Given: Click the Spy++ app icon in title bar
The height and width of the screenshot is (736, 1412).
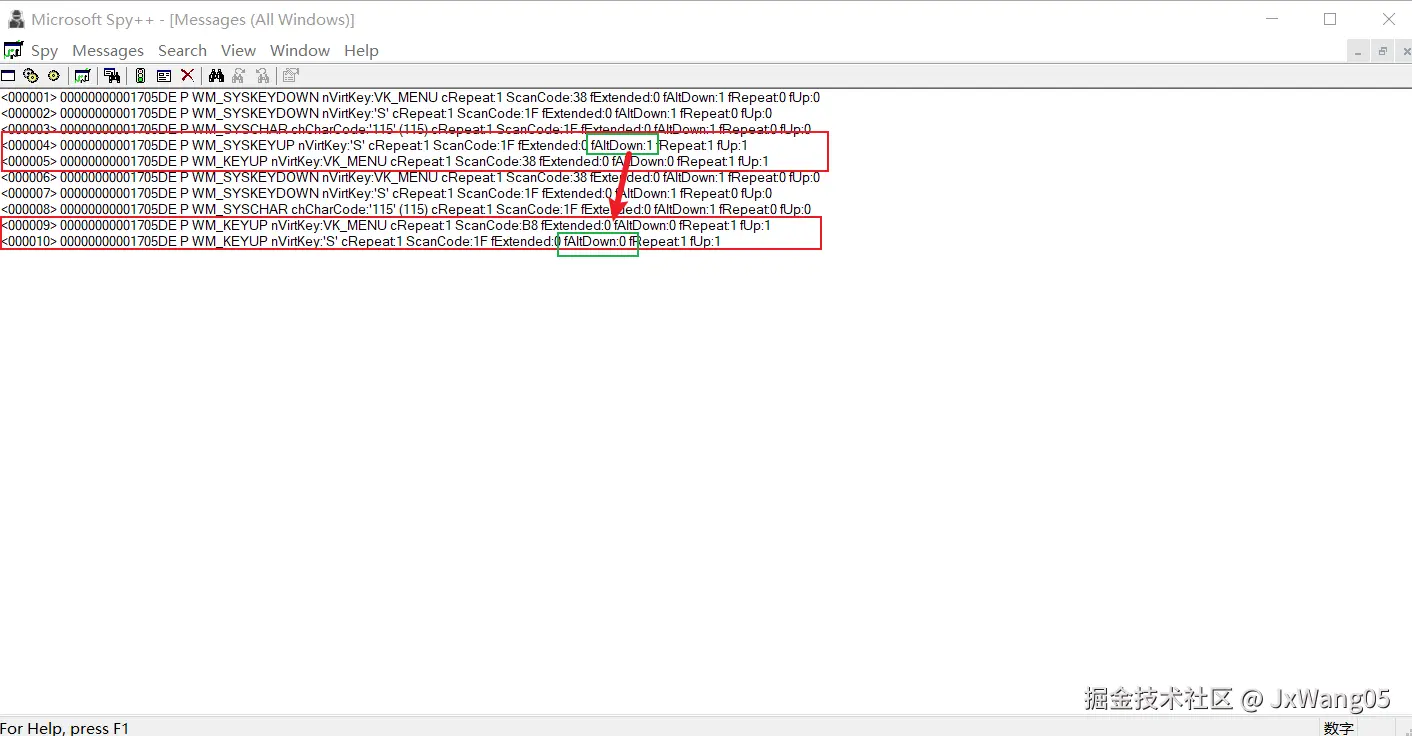Looking at the screenshot, I should [16, 19].
